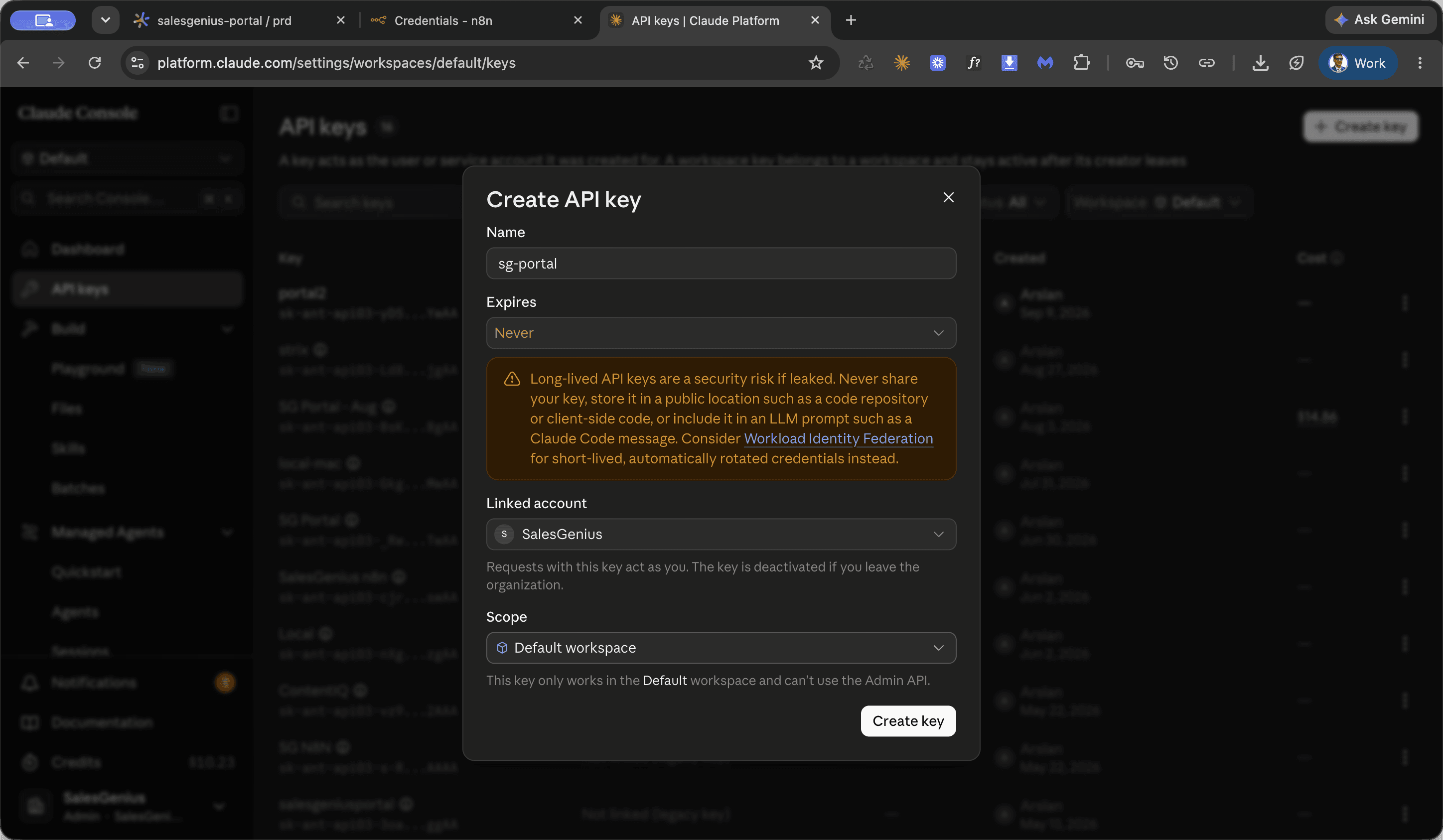Open the orange Claude starburst extension
Screen dimensions: 1443x840
pyautogui.click(x=902, y=63)
